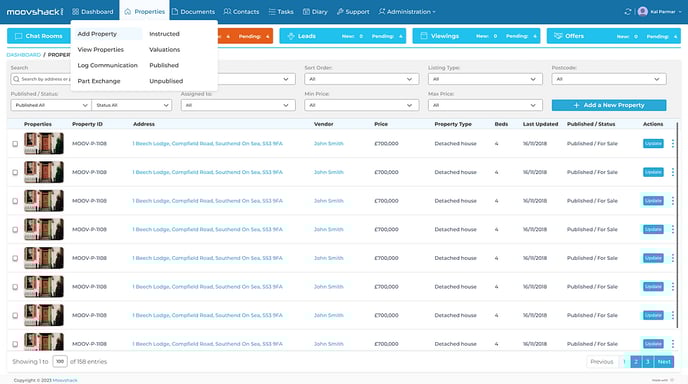Click the Chat Rooms icon tile
The height and width of the screenshot is (384, 688).
[18, 36]
